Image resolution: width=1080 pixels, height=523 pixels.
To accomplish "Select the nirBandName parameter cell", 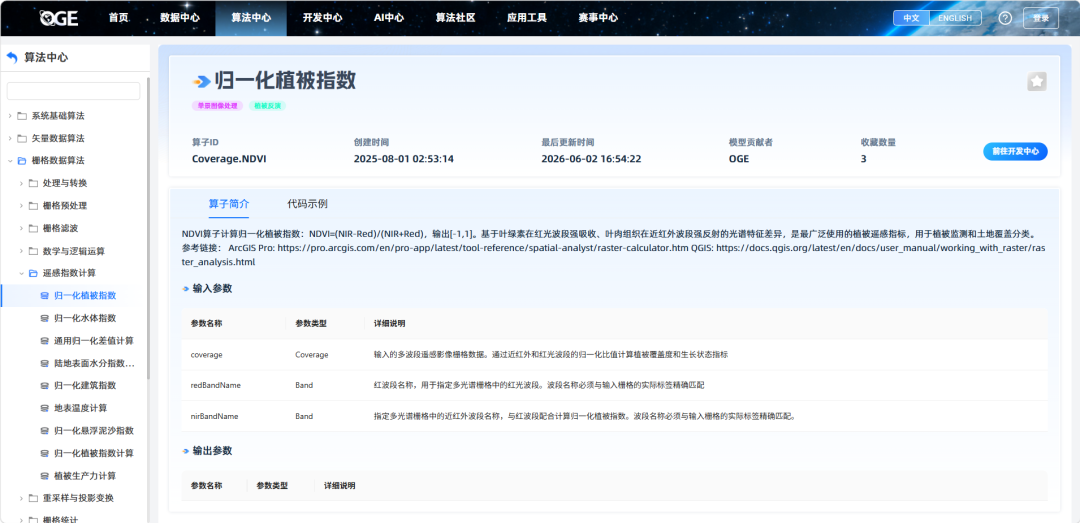I will pyautogui.click(x=214, y=416).
